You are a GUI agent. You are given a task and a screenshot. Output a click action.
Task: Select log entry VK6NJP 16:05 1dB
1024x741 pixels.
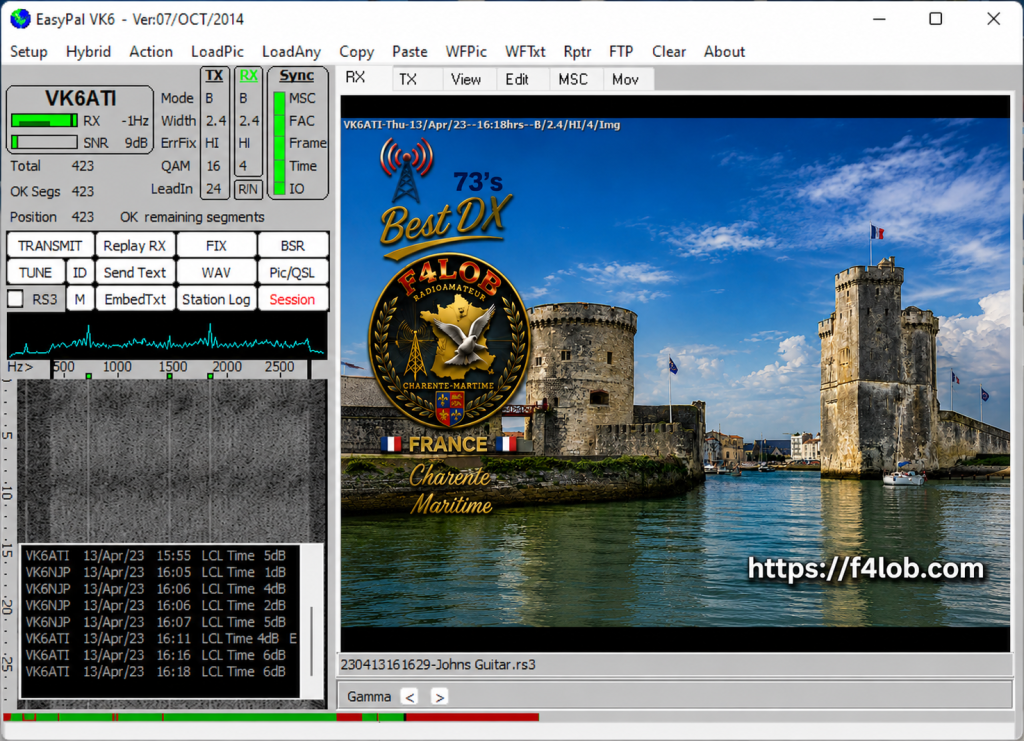pyautogui.click(x=155, y=572)
